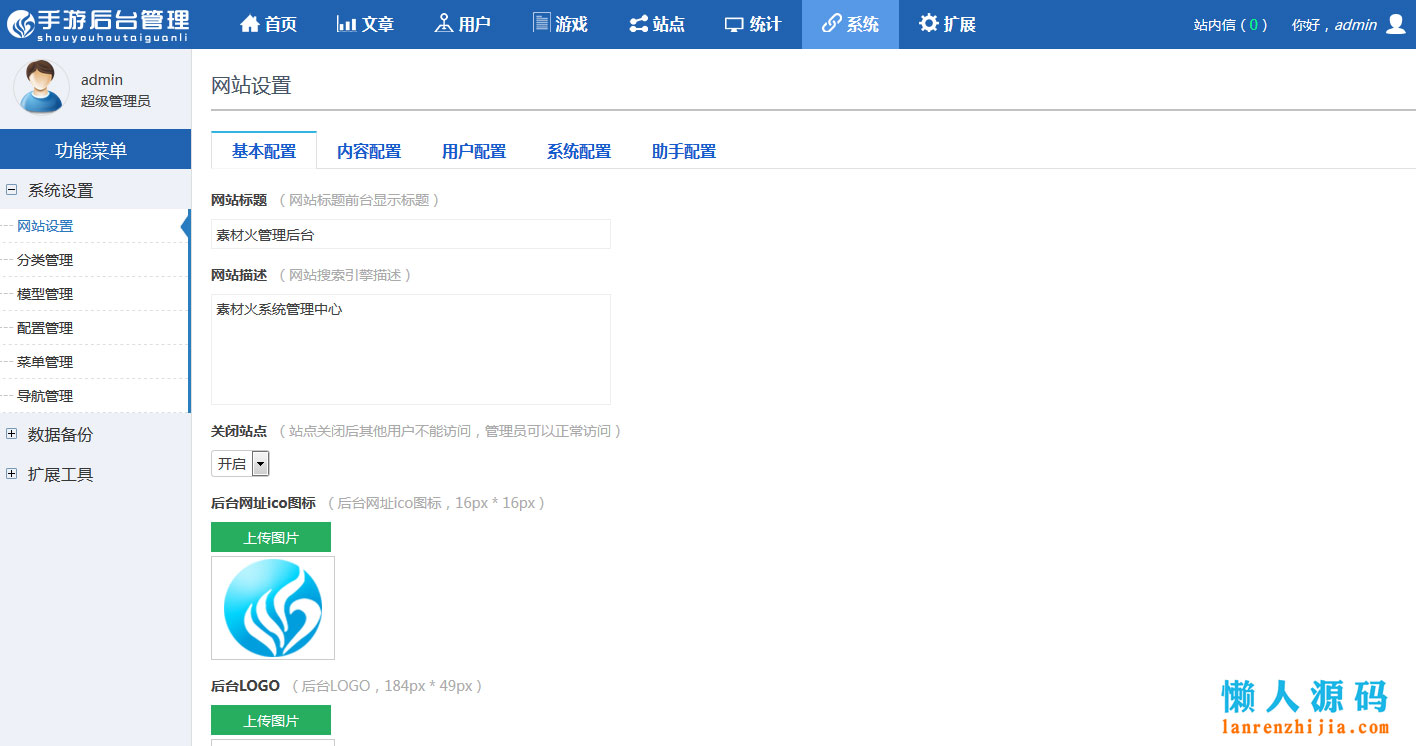Click the 功能菜单 sidebar header

(x=95, y=150)
